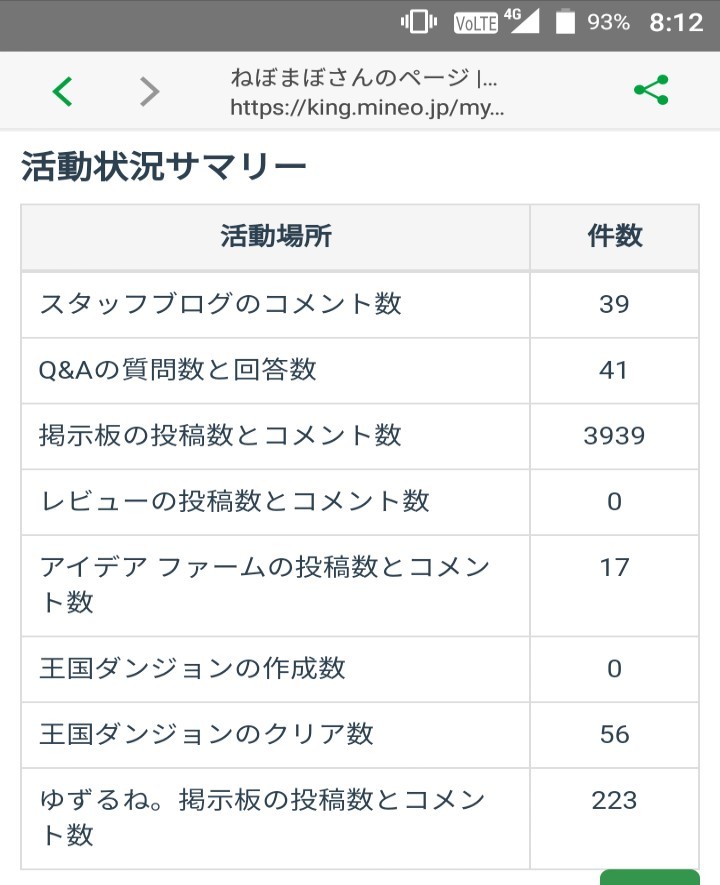This screenshot has height=885, width=720.
Task: Tap the 活動場所 column header
Action: (276, 236)
